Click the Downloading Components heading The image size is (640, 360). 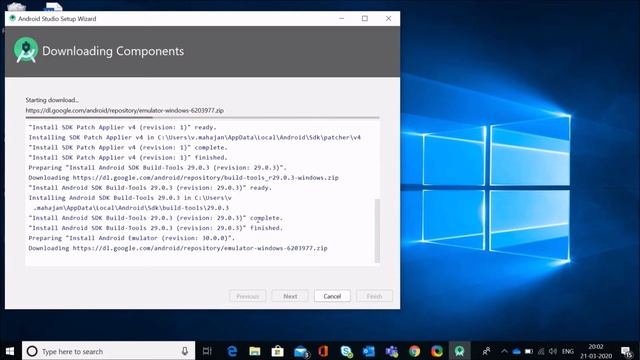pyautogui.click(x=113, y=51)
